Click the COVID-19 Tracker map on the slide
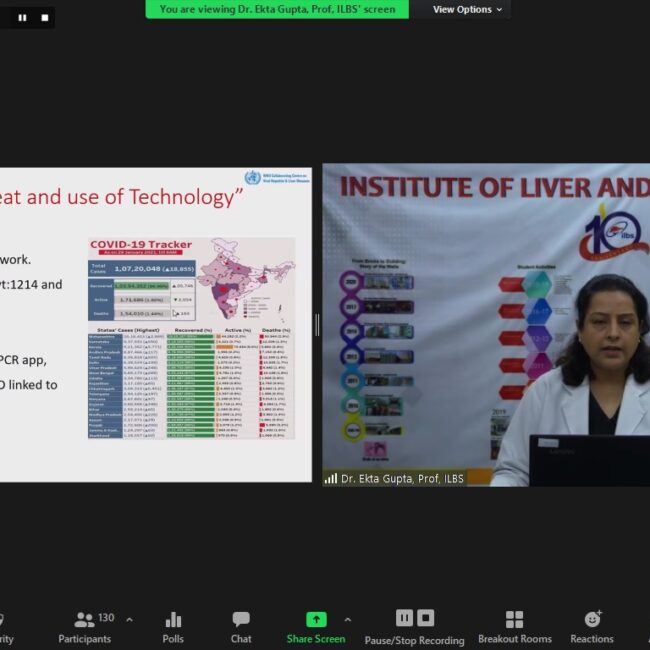 tap(250, 280)
